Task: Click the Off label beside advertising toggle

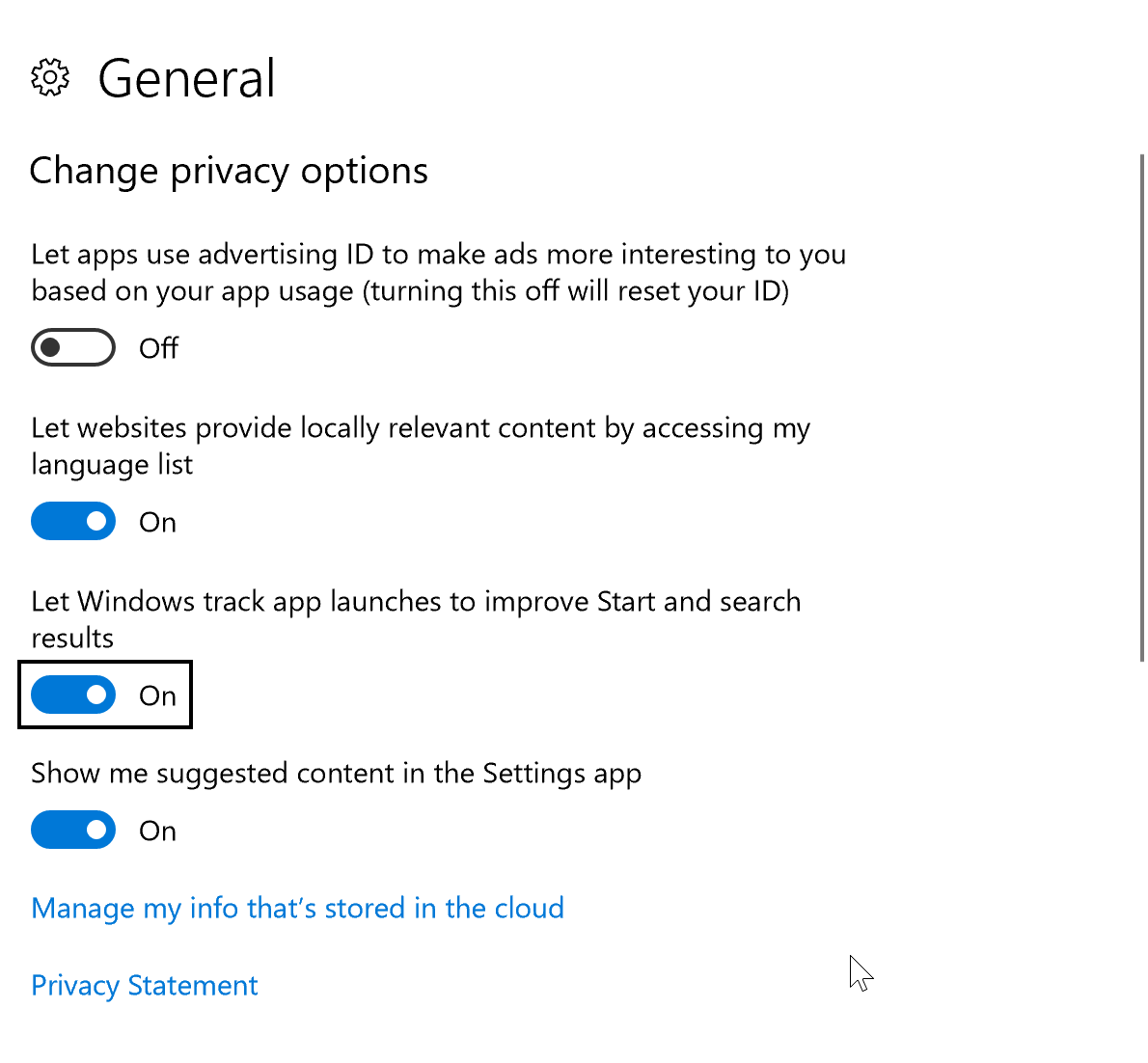Action: [x=158, y=348]
